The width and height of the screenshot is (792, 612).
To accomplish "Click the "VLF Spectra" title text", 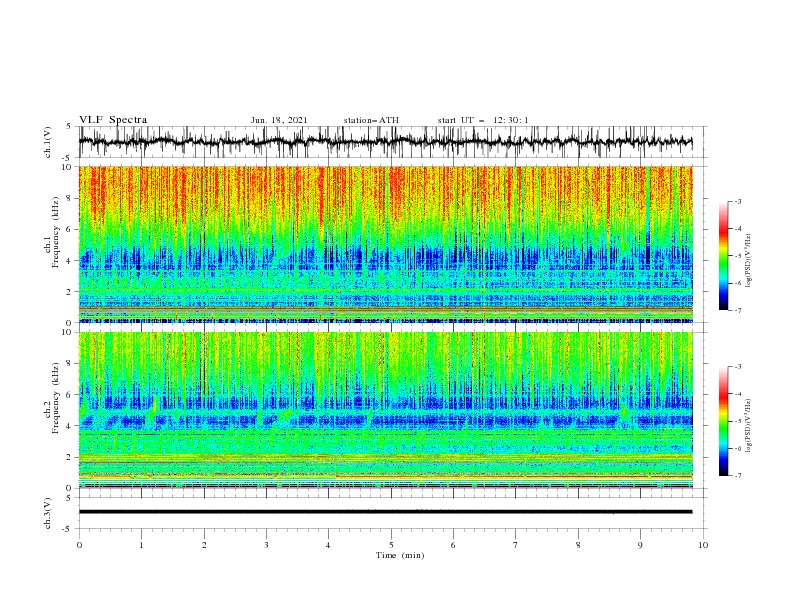I will point(113,120).
